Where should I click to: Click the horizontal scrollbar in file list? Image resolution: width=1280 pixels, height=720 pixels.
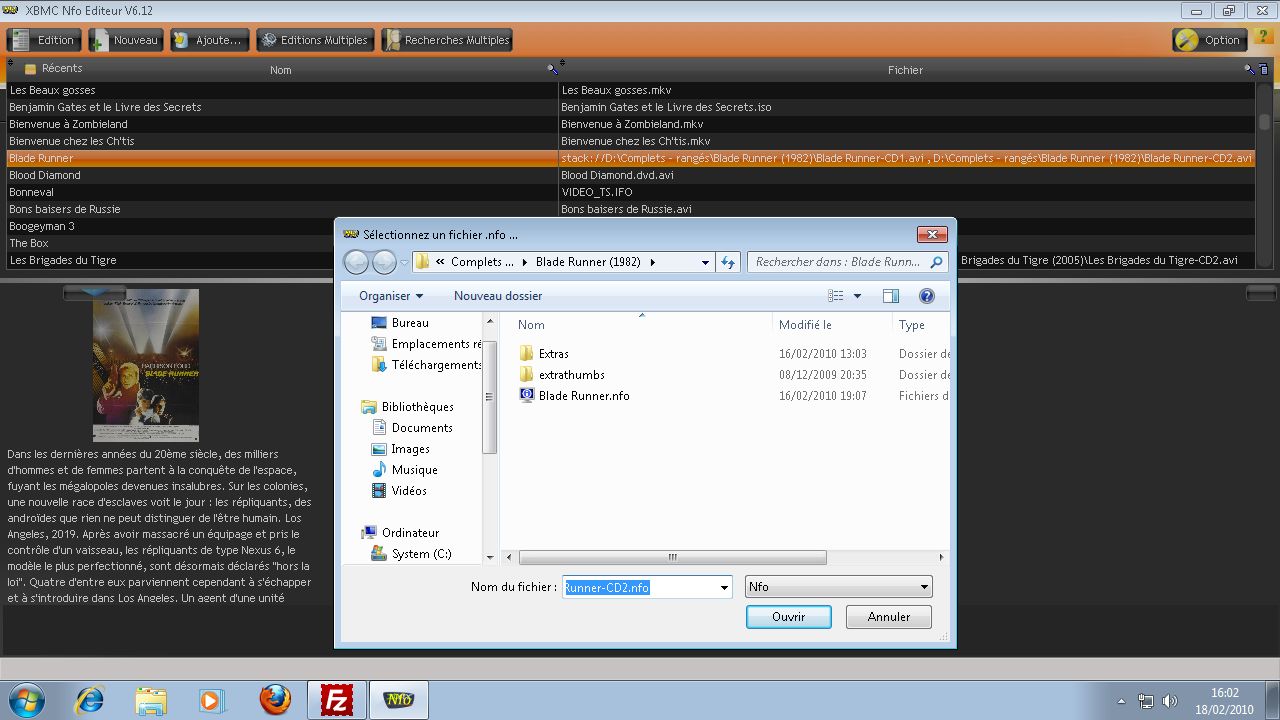(x=672, y=557)
